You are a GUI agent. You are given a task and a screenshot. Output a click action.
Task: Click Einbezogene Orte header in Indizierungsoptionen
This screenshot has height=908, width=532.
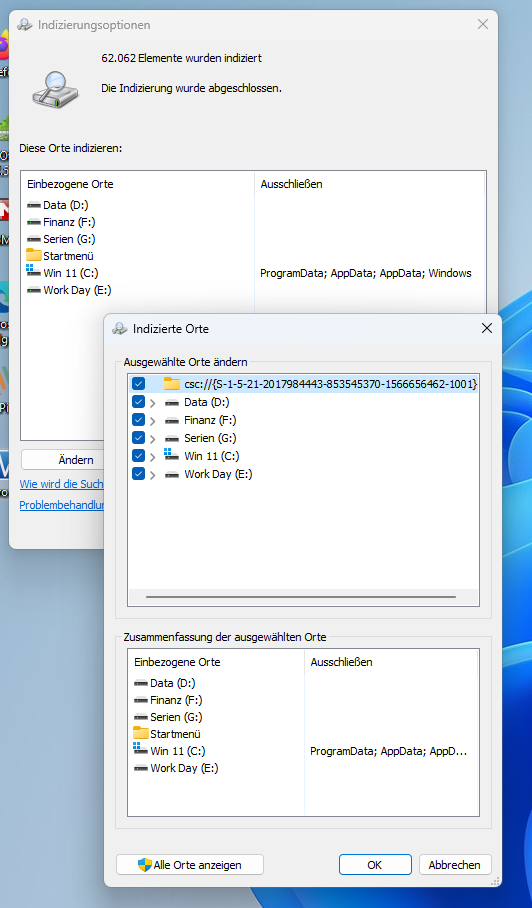[x=70, y=184]
